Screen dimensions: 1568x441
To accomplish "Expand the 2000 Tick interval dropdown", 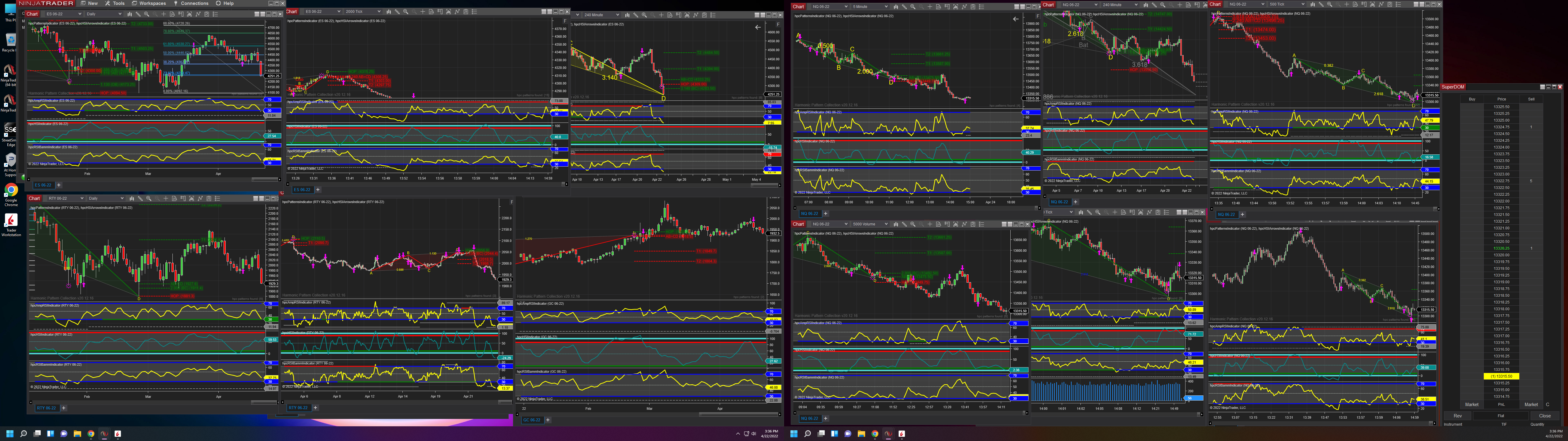I will point(379,12).
